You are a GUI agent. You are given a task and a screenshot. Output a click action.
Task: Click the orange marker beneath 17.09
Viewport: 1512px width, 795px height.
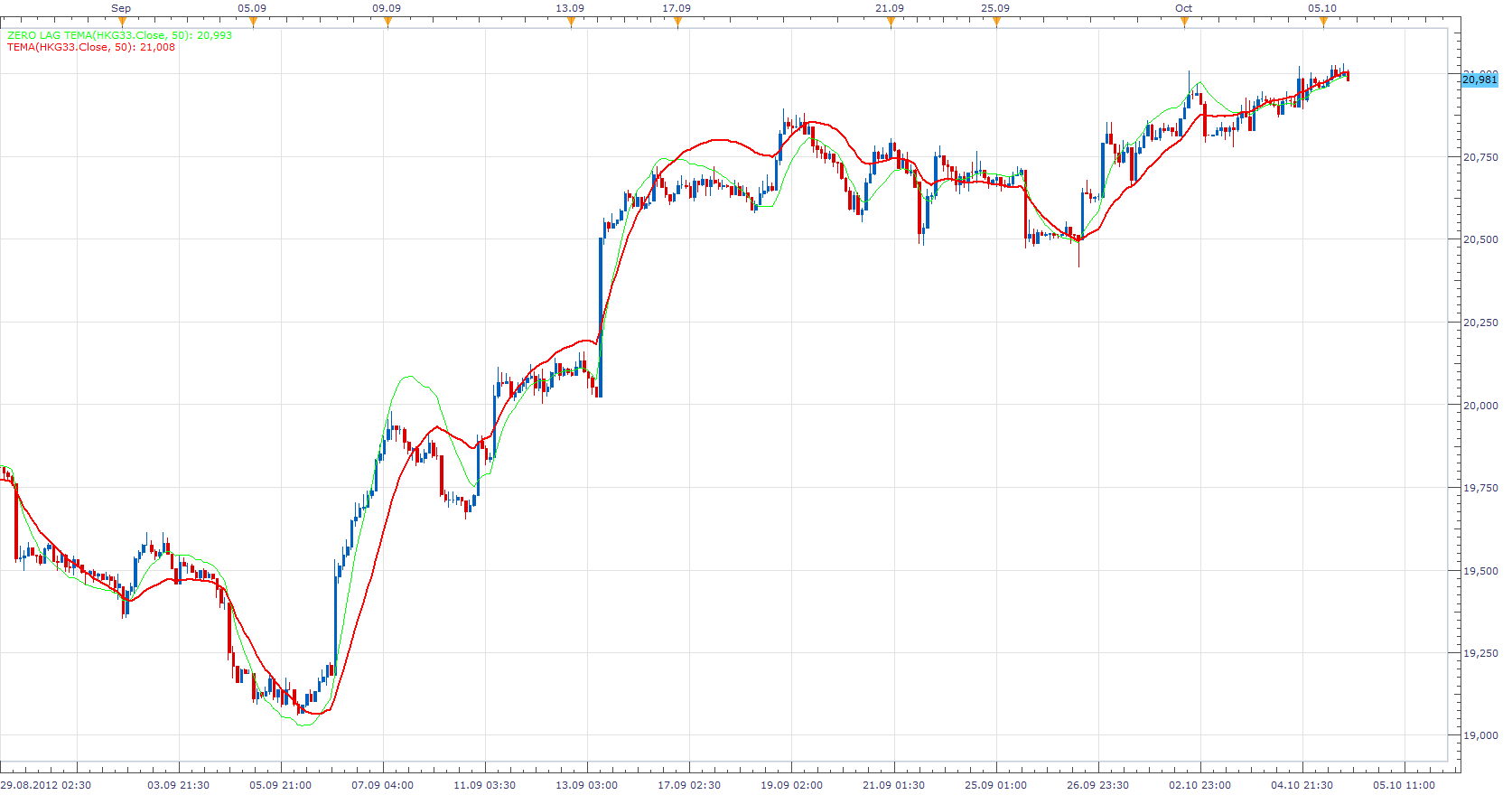(x=677, y=22)
